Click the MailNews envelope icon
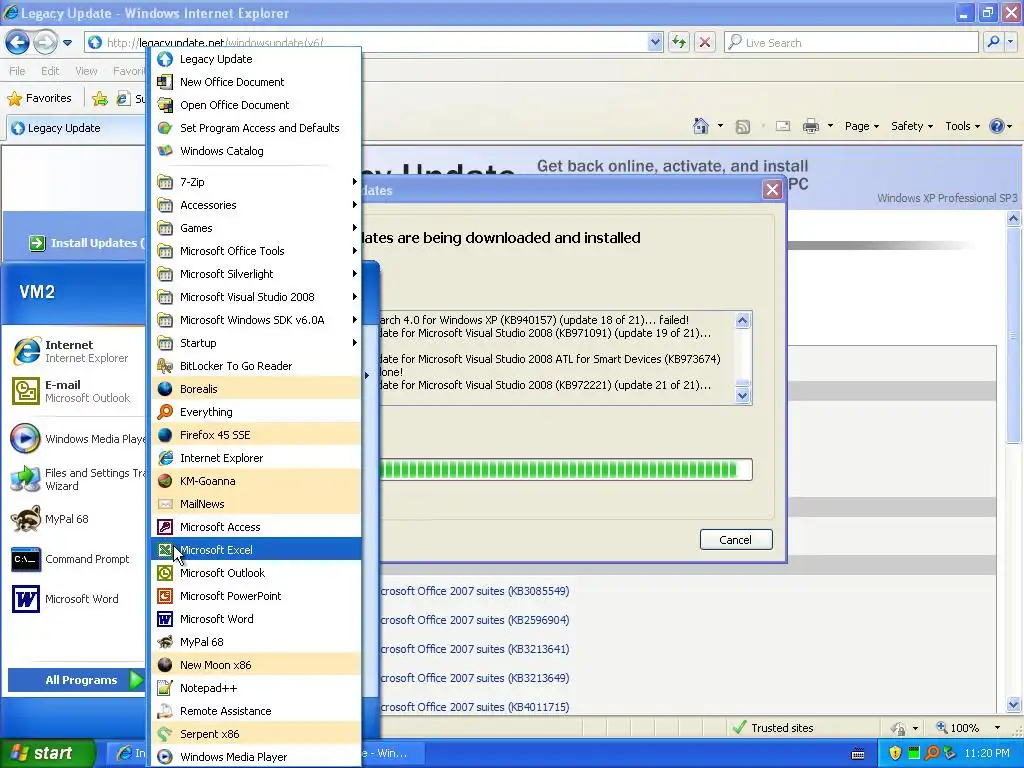The height and width of the screenshot is (768, 1024). (165, 504)
